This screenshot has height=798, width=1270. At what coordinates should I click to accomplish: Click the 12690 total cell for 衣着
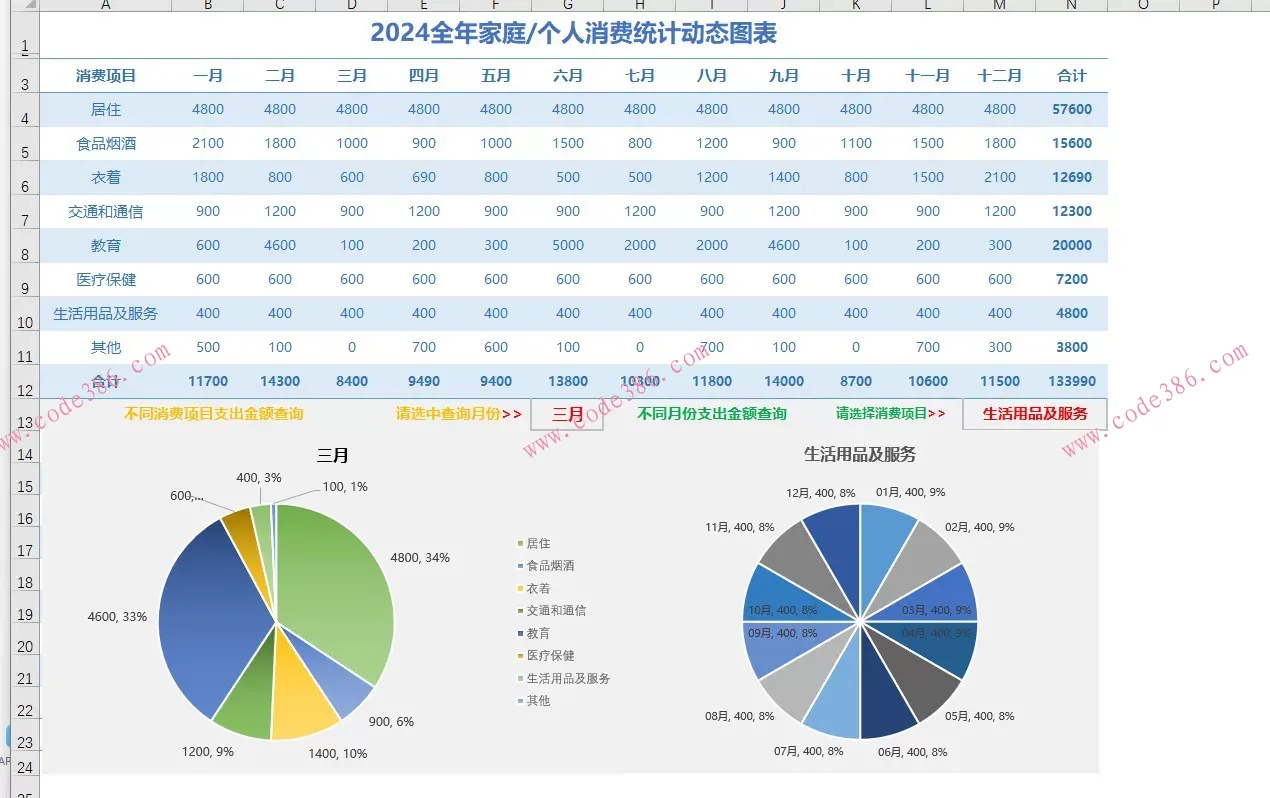point(1072,178)
